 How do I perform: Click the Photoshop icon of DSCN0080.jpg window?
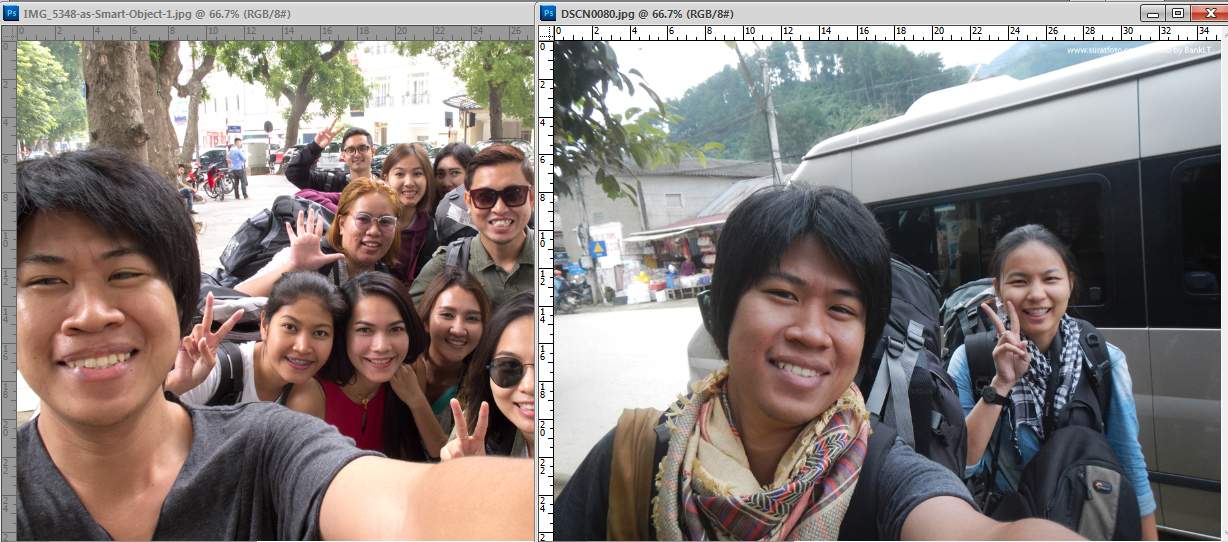point(548,13)
